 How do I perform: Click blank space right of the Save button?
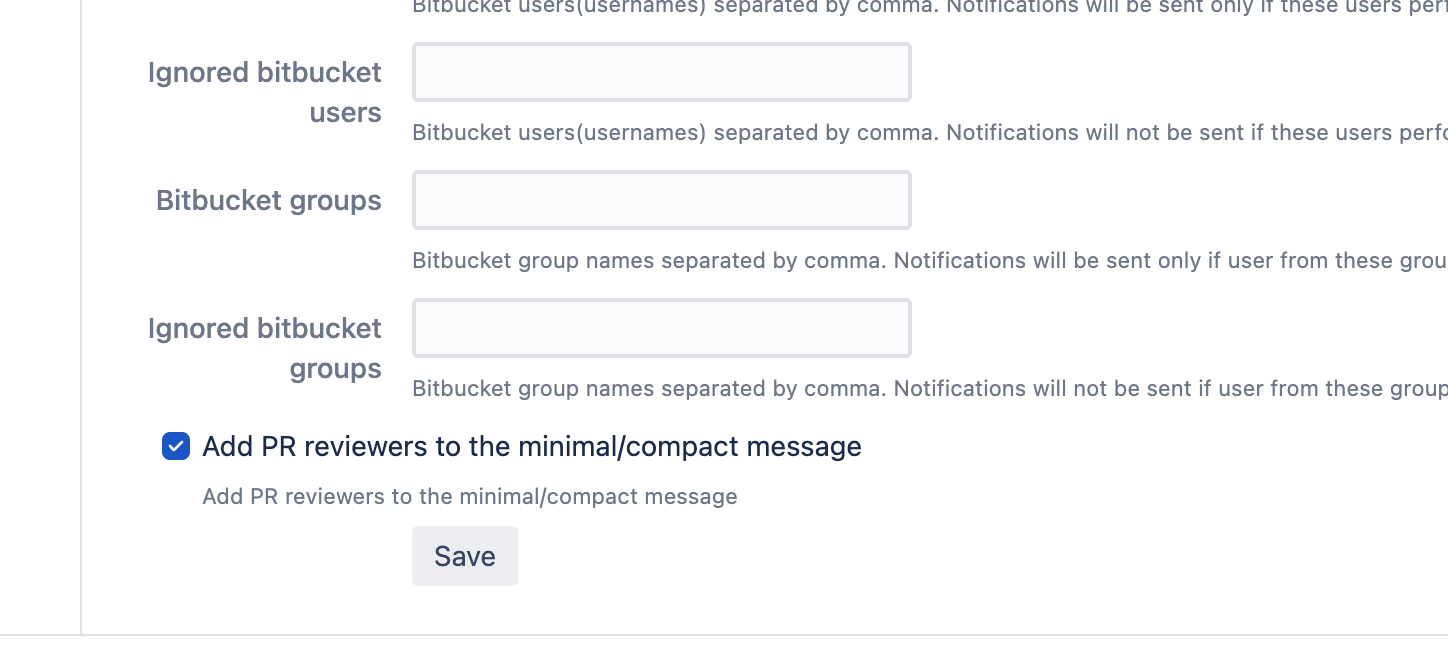(900, 556)
